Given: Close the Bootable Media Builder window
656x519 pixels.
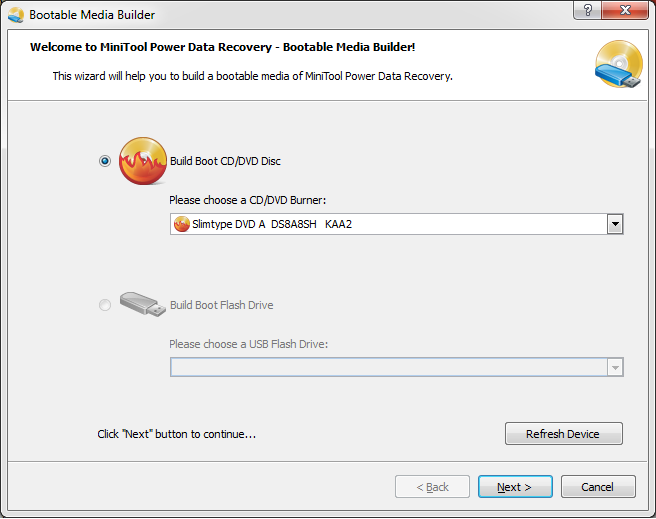Looking at the screenshot, I should tap(625, 10).
